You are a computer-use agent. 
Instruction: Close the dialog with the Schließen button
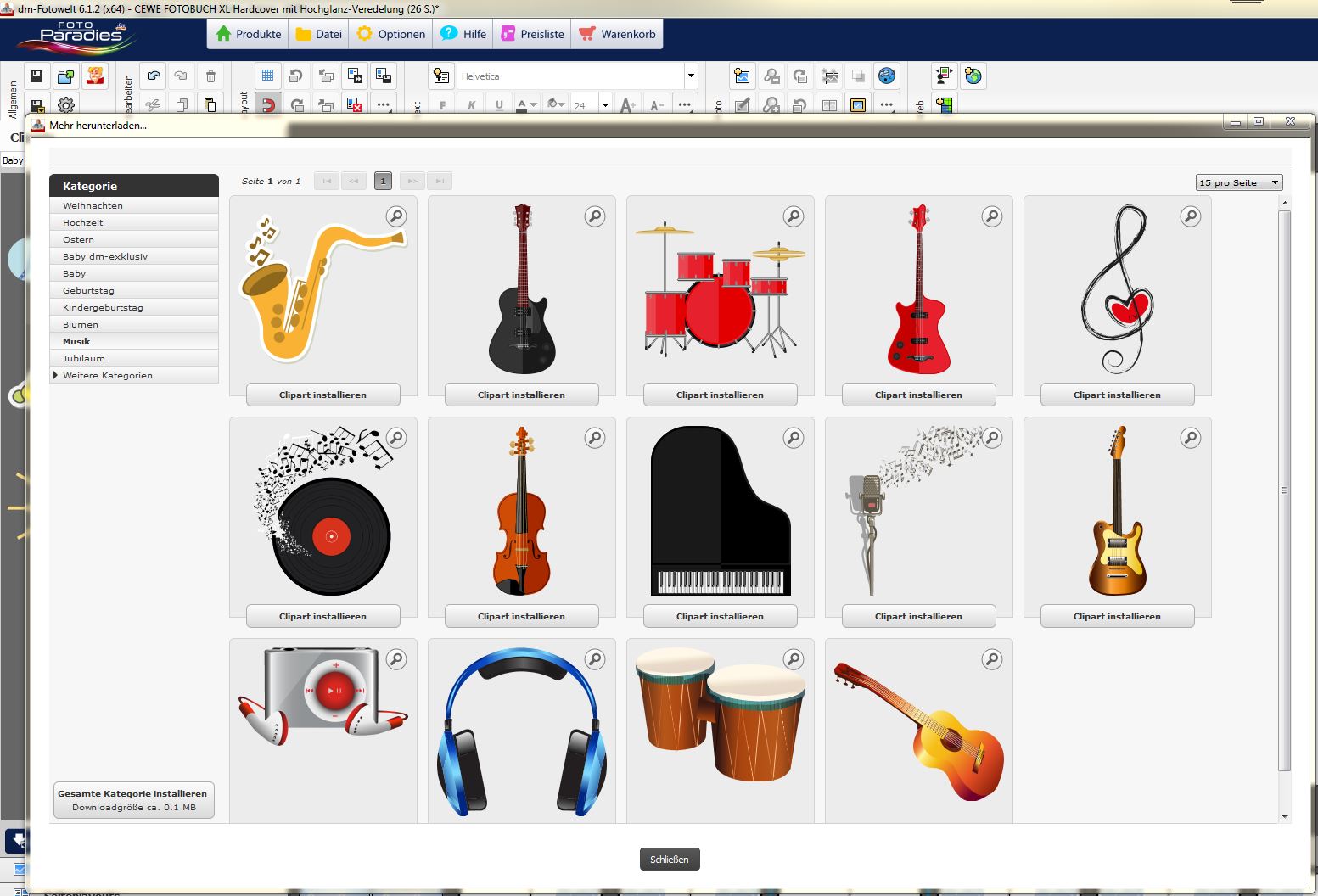[670, 860]
